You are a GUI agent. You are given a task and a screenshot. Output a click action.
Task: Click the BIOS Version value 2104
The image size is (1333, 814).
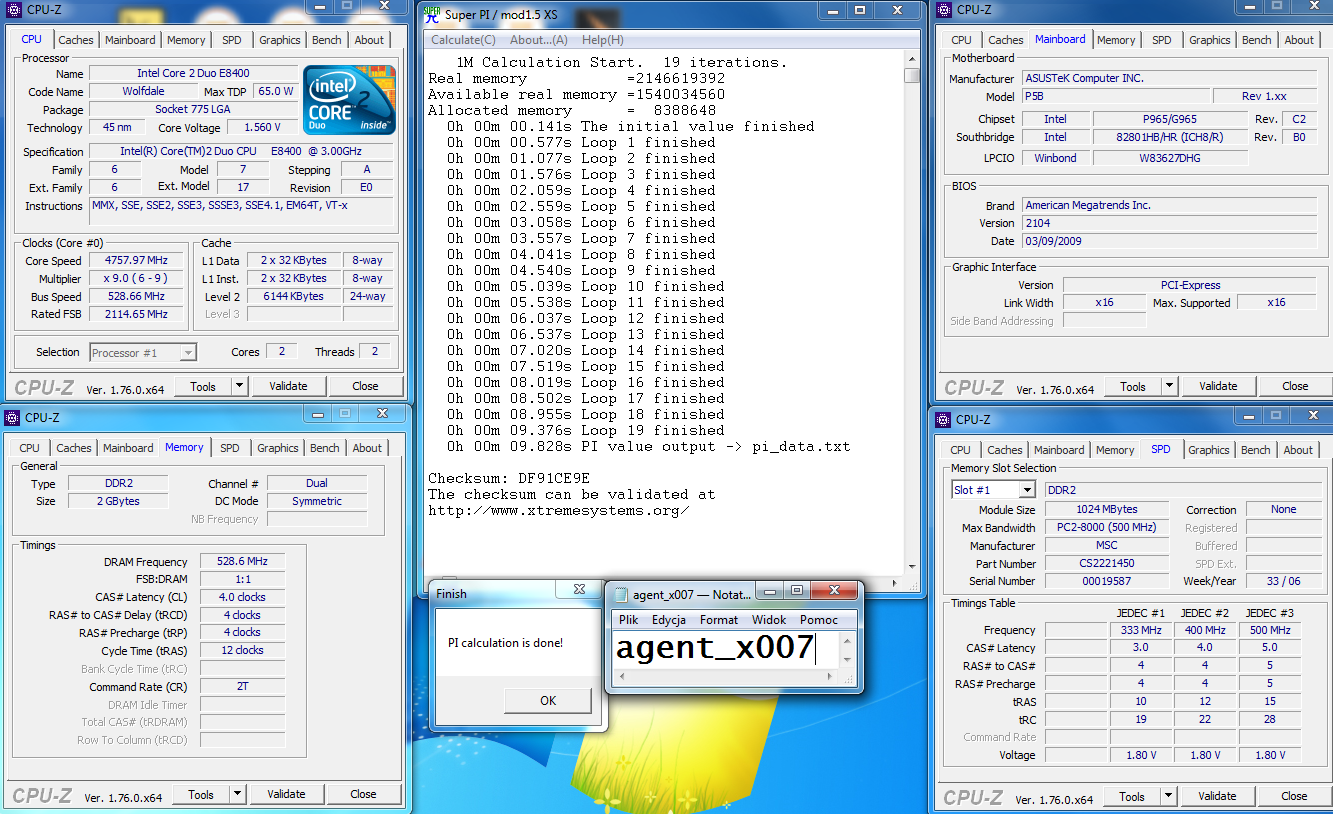(1169, 223)
